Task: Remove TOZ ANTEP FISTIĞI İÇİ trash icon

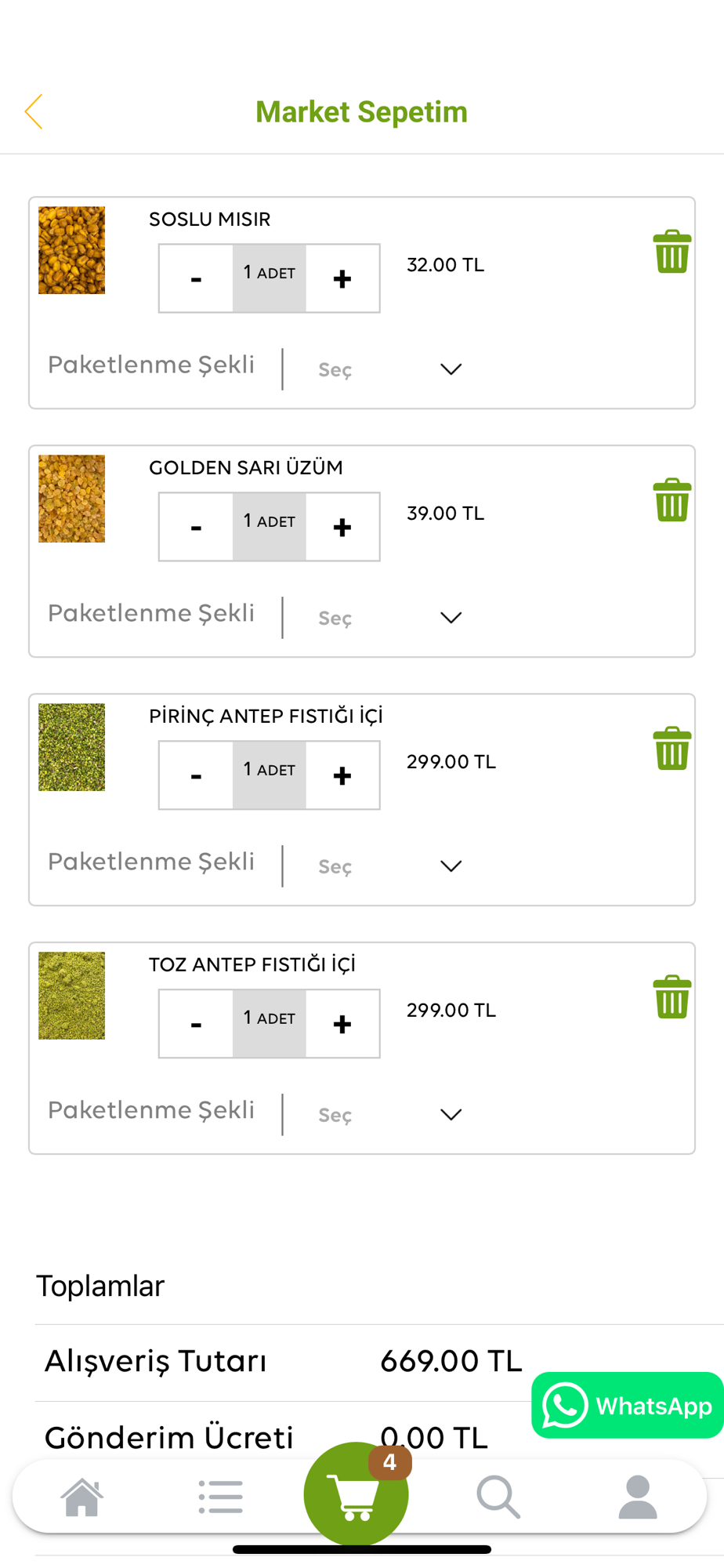Action: tap(672, 997)
